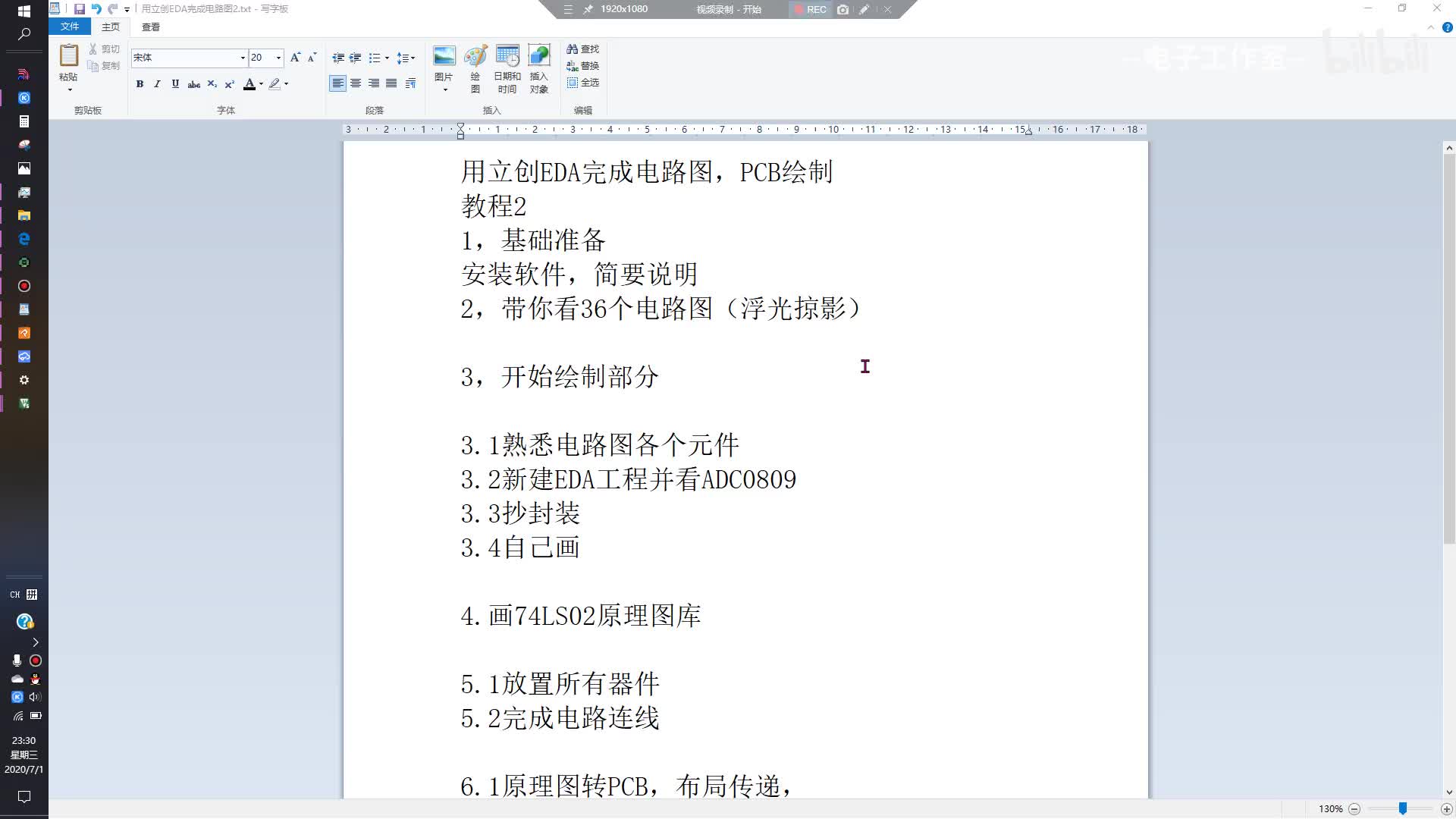Screen dimensions: 1456x819
Task: Toggle italic formatting
Action: pyautogui.click(x=157, y=84)
